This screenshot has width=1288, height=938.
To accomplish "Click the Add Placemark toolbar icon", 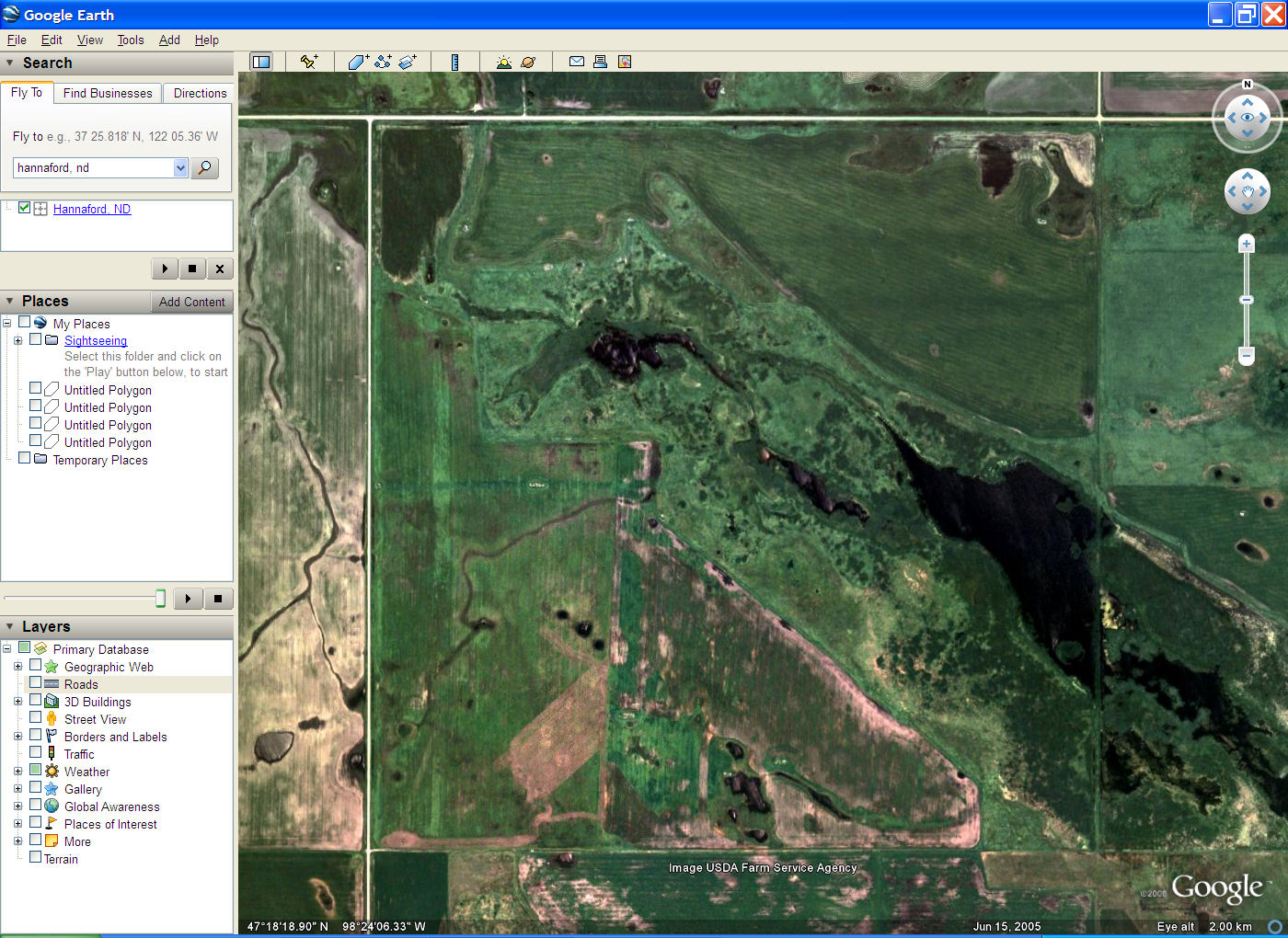I will click(x=309, y=62).
